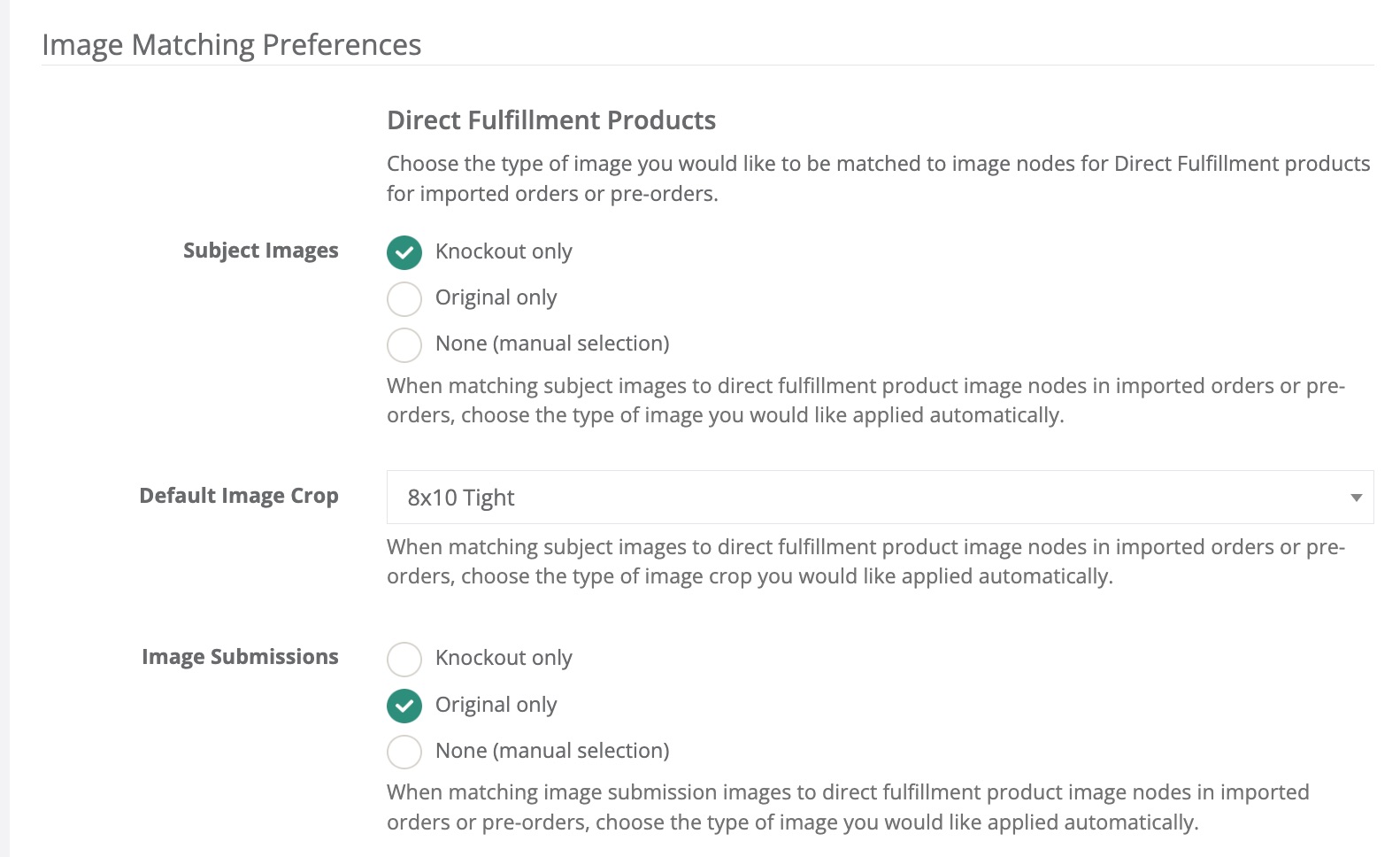The width and height of the screenshot is (1400, 857).
Task: Click help text below Subject Images options
Action: [866, 400]
